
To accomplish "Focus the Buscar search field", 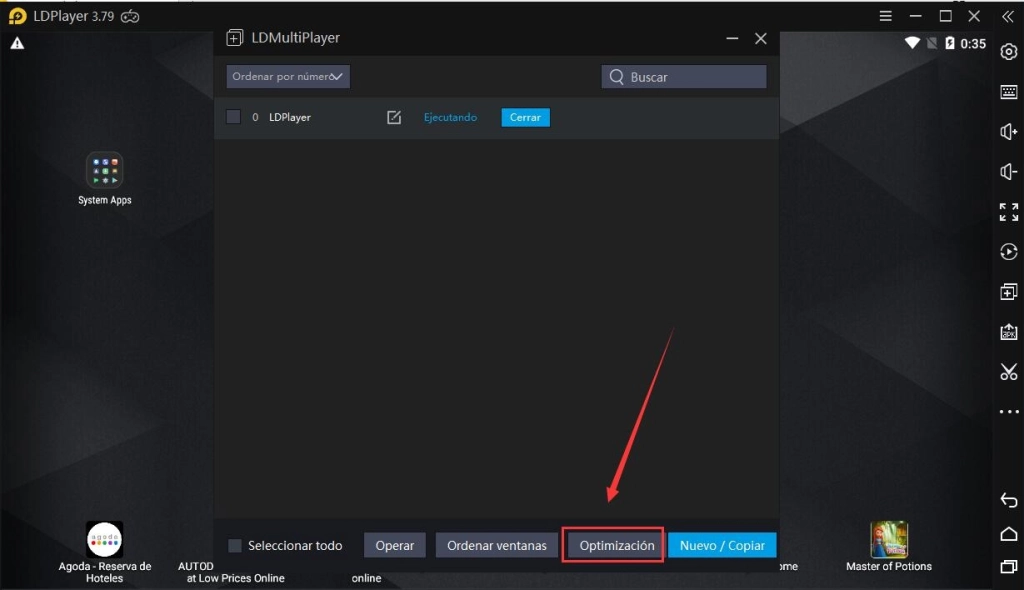I will (684, 76).
